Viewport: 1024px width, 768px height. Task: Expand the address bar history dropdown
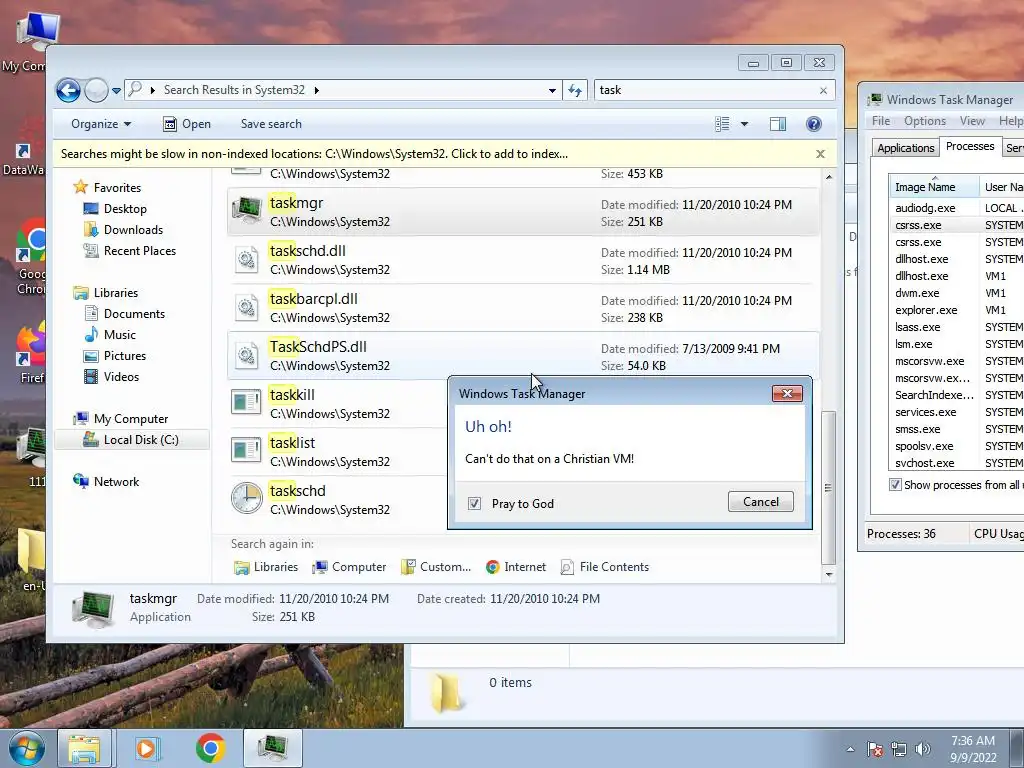pyautogui.click(x=552, y=91)
